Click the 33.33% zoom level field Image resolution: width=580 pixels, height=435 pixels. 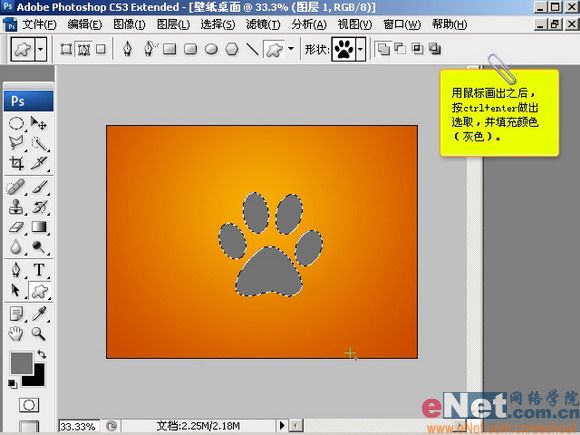[x=79, y=426]
